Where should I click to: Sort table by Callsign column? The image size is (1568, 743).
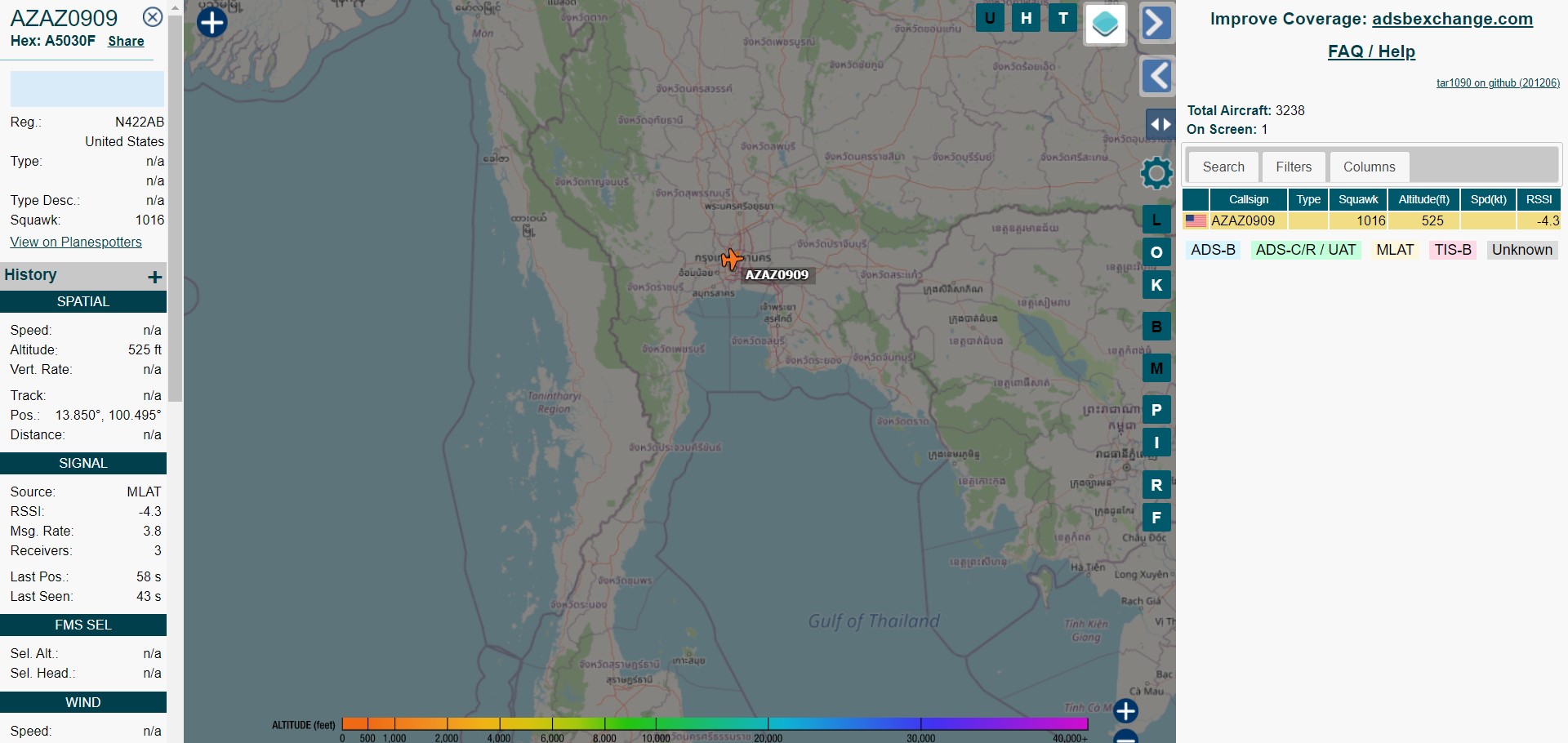point(1249,199)
